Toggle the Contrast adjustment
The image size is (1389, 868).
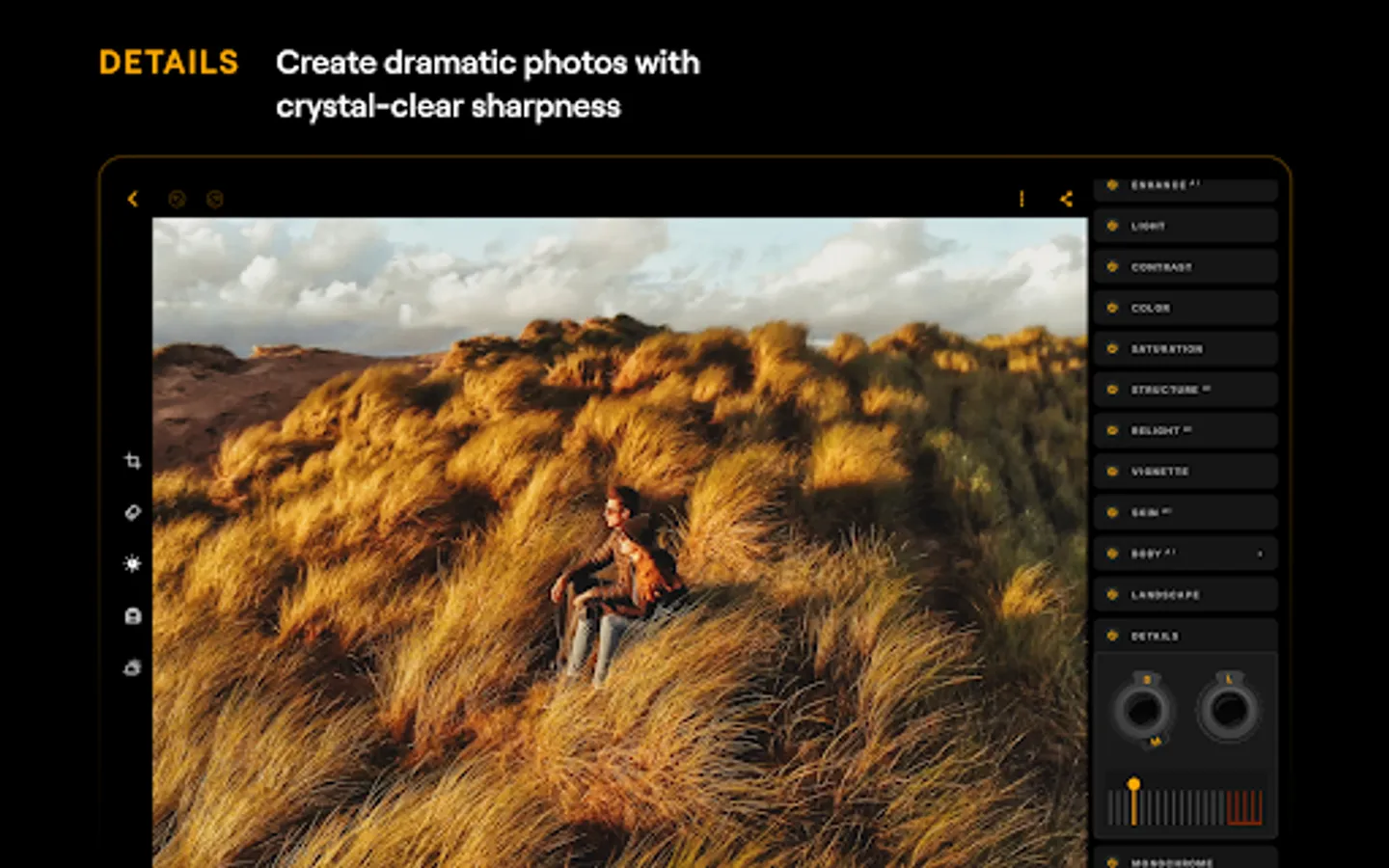pyautogui.click(x=1185, y=267)
